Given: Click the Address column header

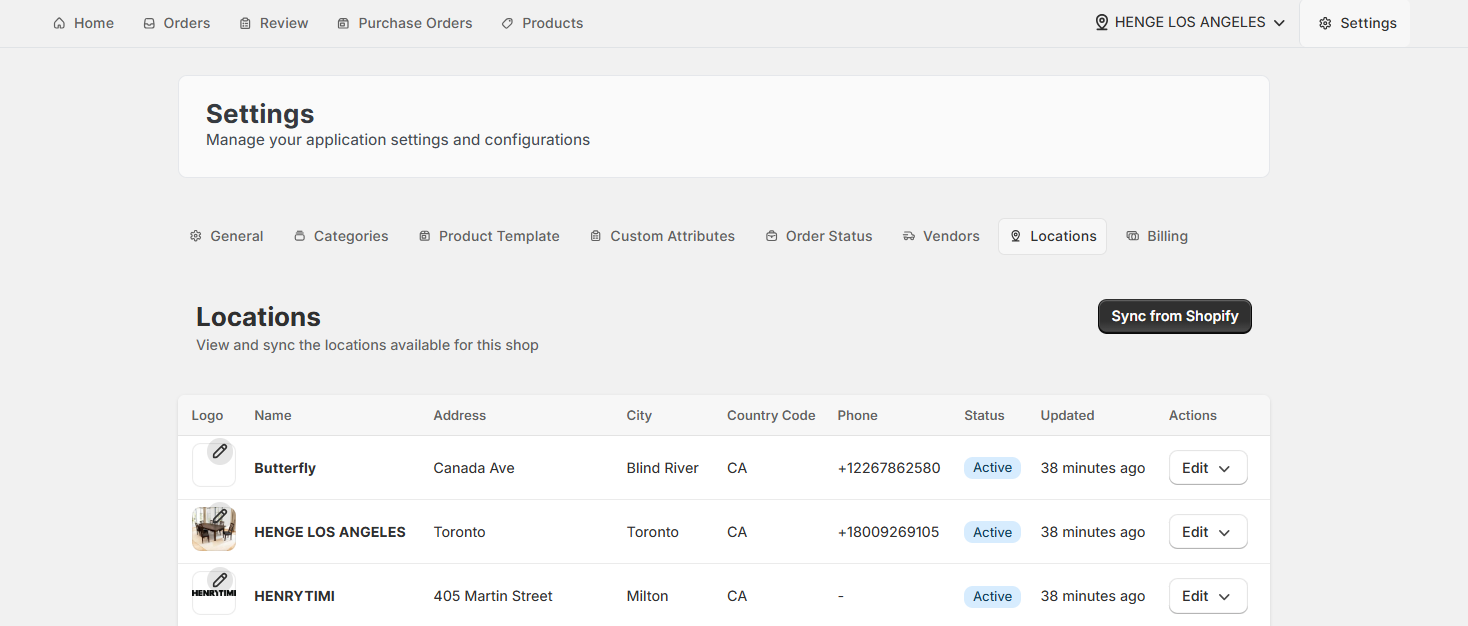Looking at the screenshot, I should [x=460, y=415].
